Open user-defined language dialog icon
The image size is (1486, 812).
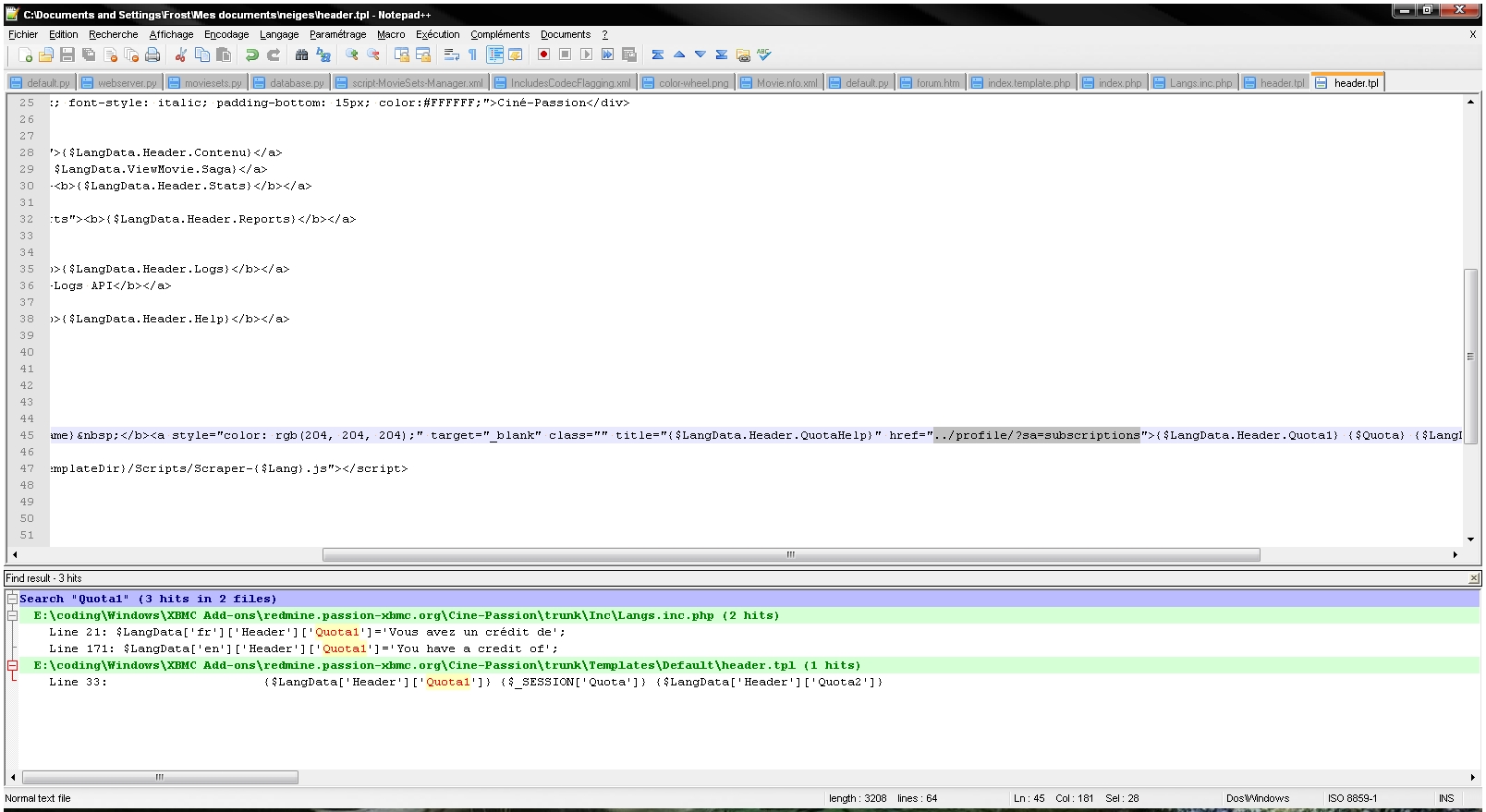click(516, 55)
